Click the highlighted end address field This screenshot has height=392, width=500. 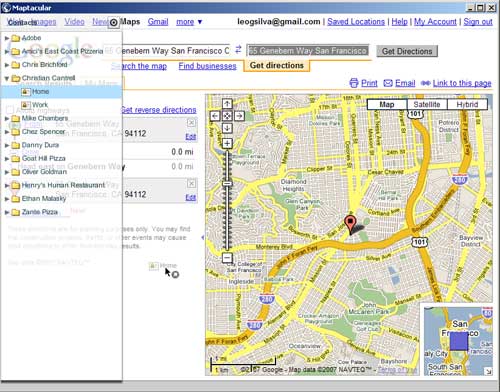coord(308,51)
